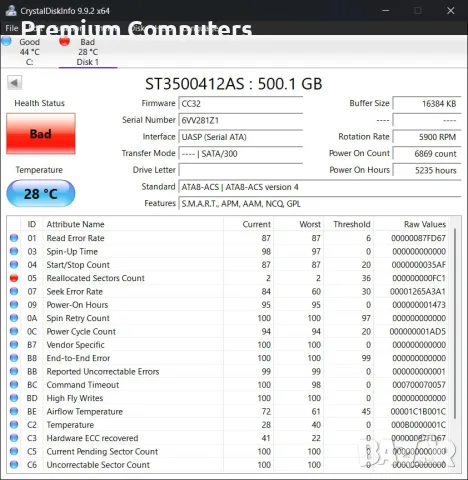
Task: Click the blue status dot for Airflow Temperature
Action: tap(14, 411)
